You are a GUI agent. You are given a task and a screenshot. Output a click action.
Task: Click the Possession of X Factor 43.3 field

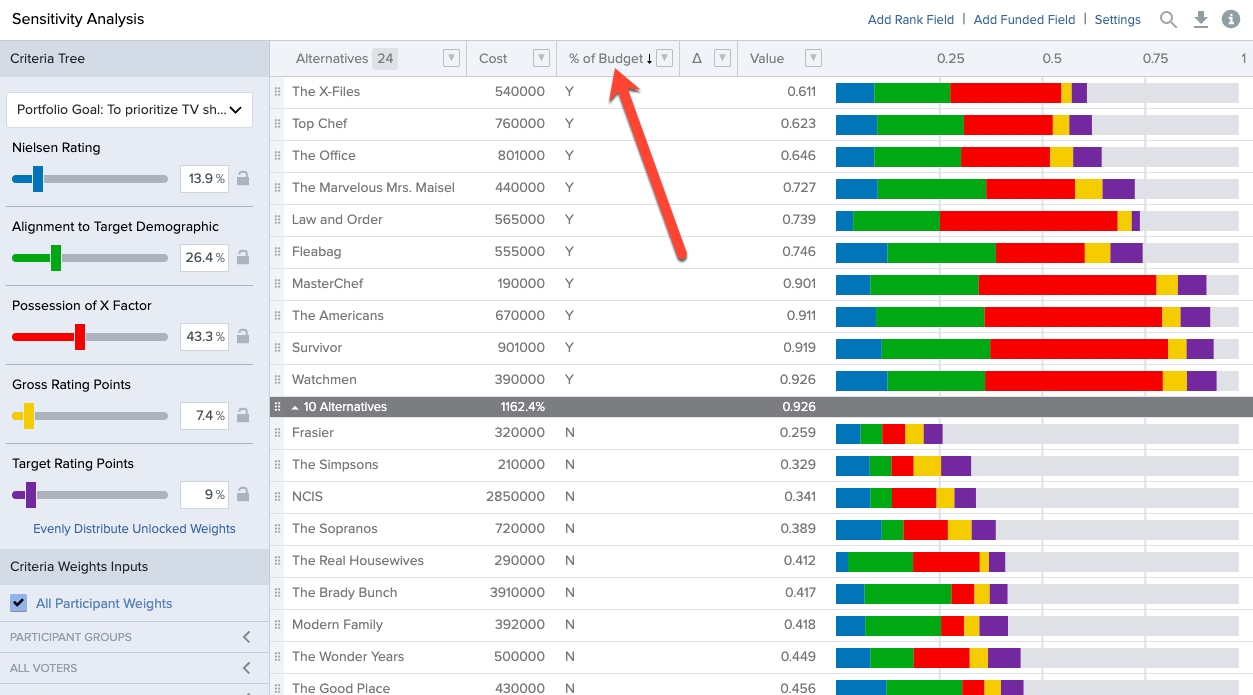[x=204, y=337]
